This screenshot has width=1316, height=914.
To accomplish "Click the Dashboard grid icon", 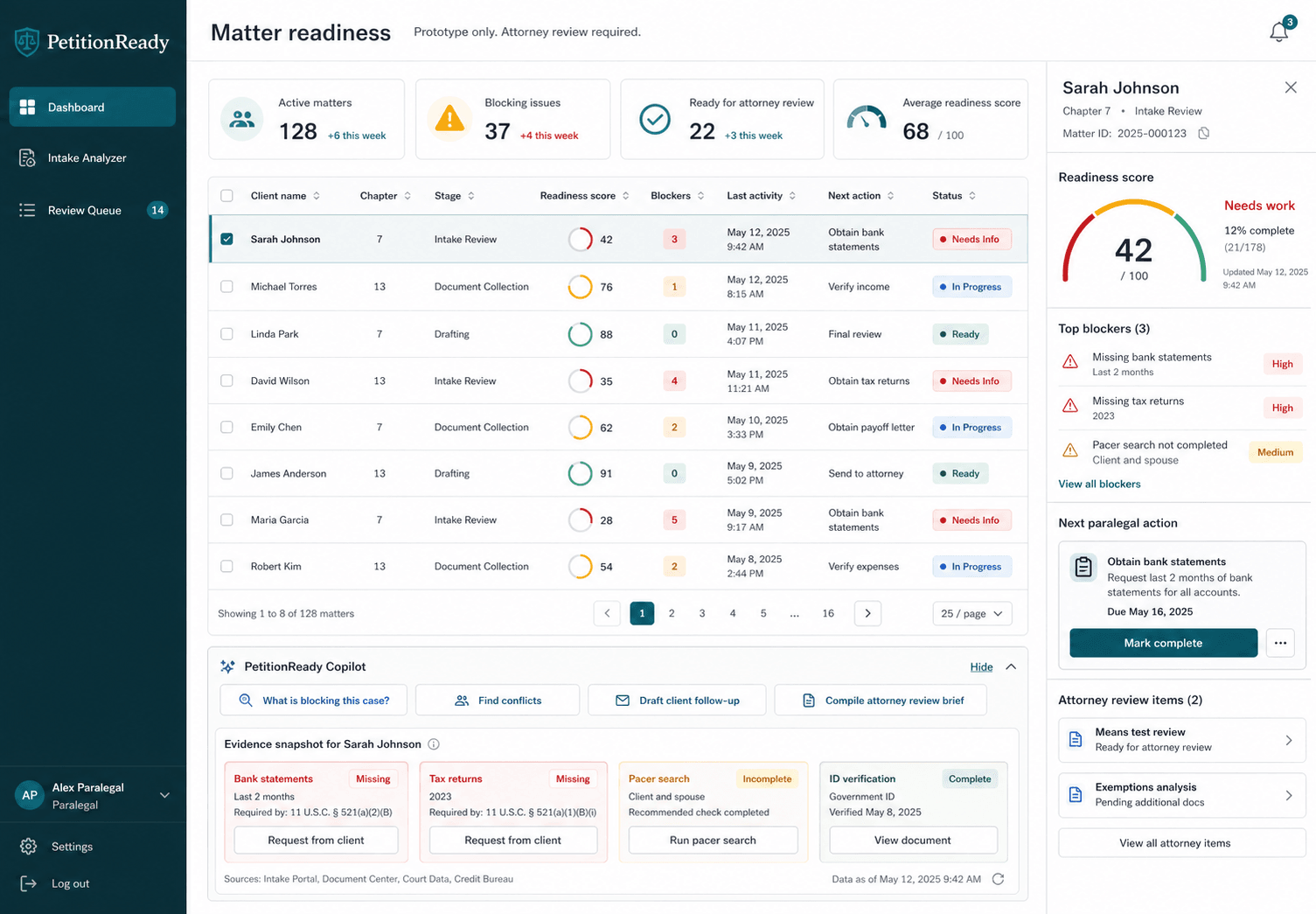I will pos(27,107).
